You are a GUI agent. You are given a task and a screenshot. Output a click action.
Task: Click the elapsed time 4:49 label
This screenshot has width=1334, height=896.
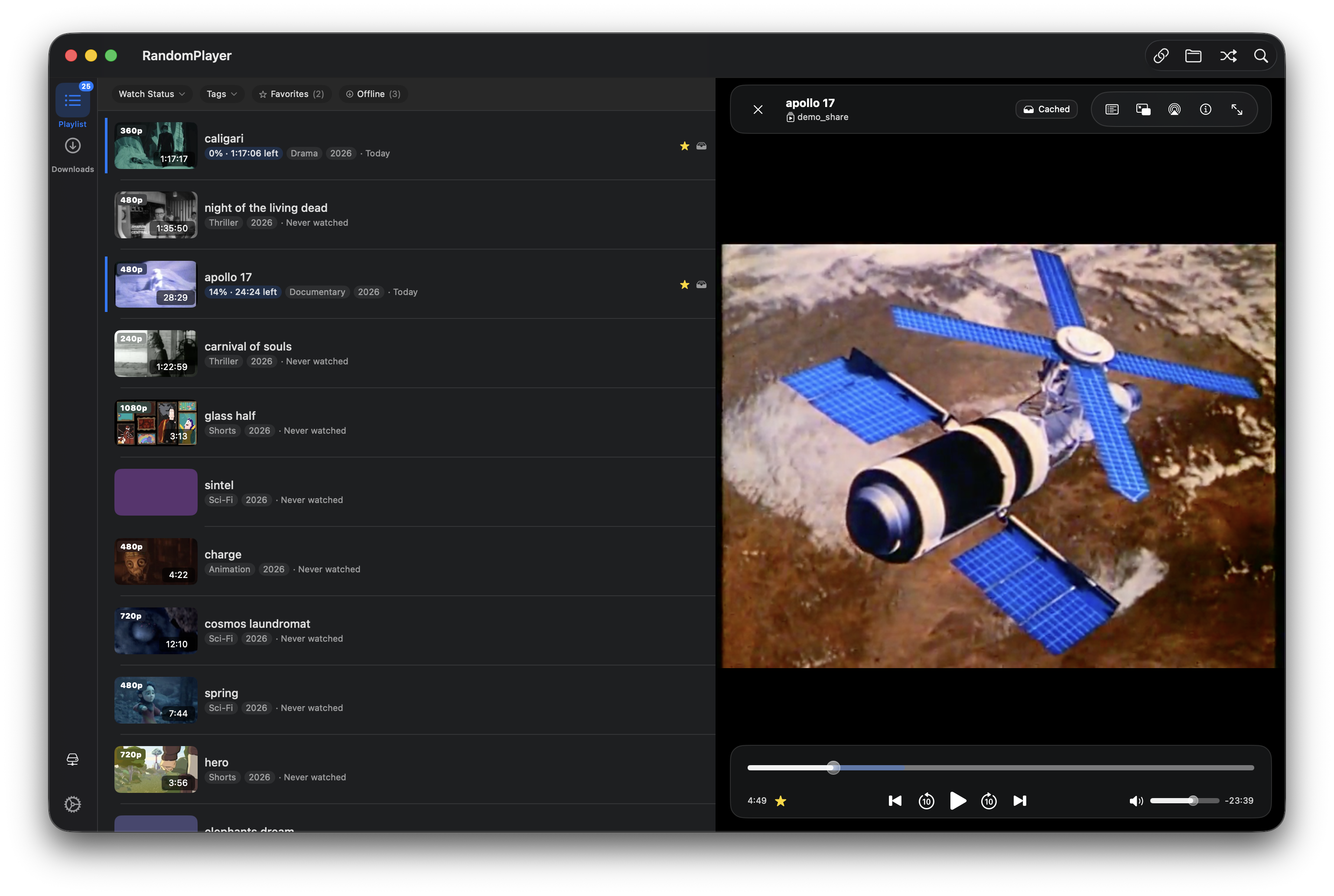pyautogui.click(x=757, y=801)
